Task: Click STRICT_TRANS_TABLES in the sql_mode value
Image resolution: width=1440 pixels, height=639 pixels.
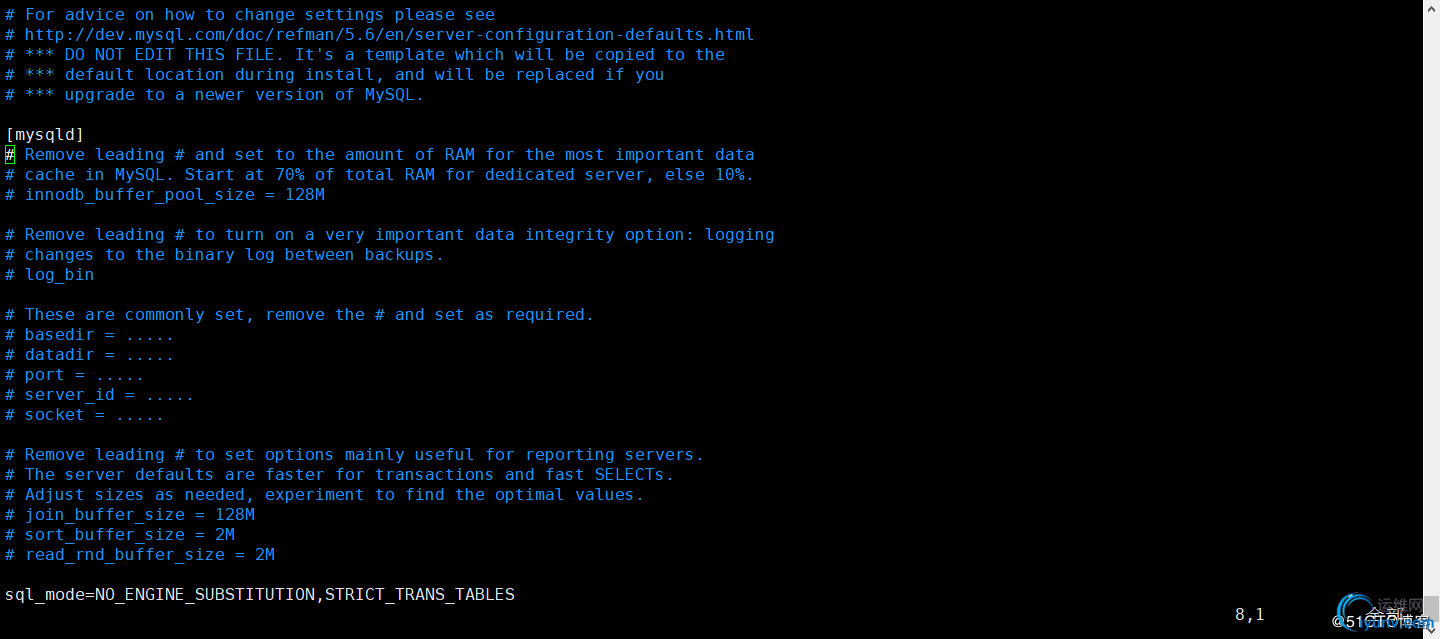Action: point(420,595)
